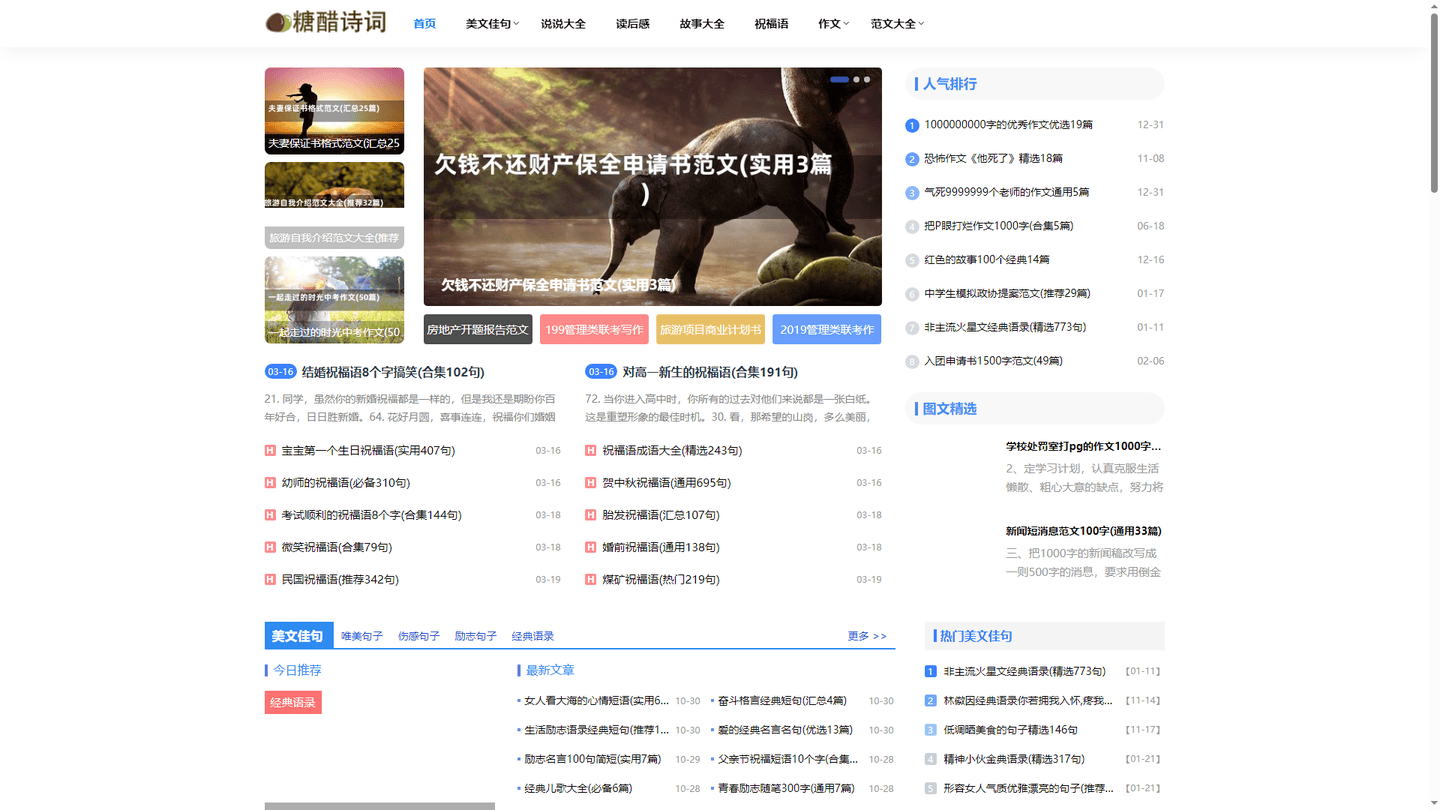Open 入团申请书1500字范文(49篇)

coord(994,361)
